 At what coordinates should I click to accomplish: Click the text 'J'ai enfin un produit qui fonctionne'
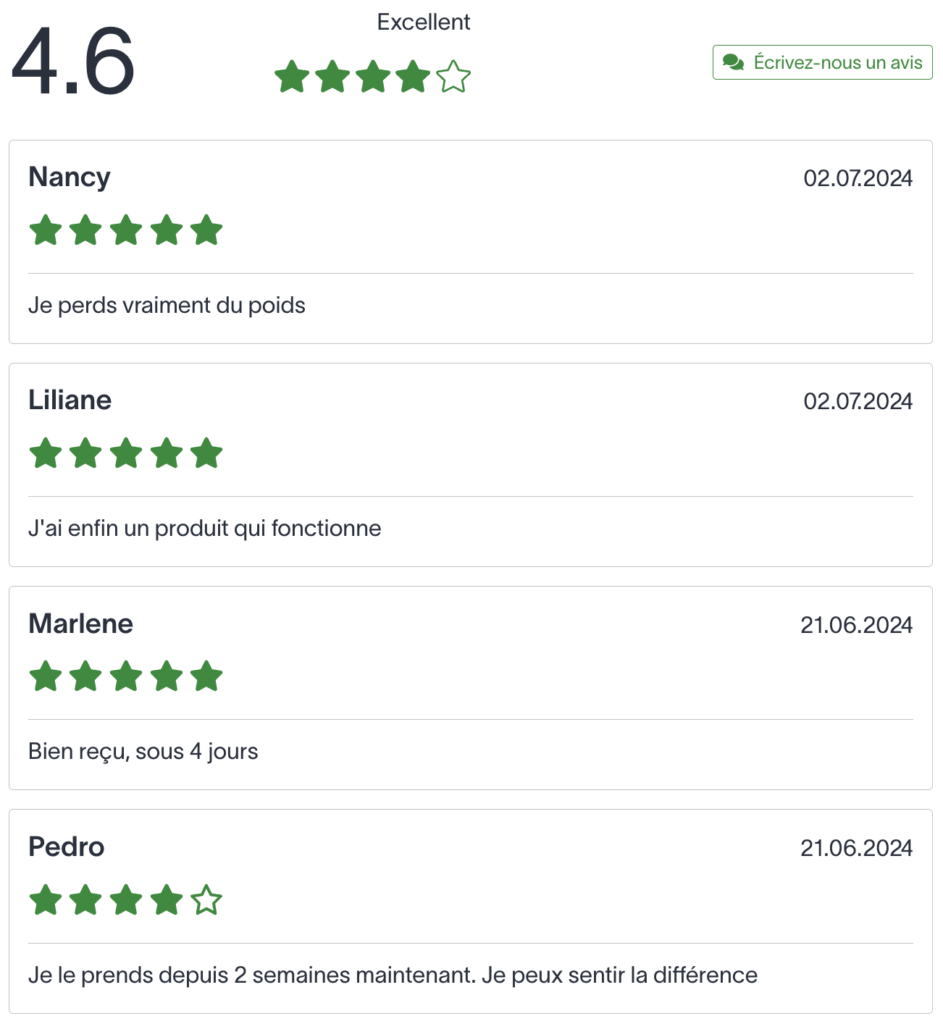pyautogui.click(x=204, y=528)
